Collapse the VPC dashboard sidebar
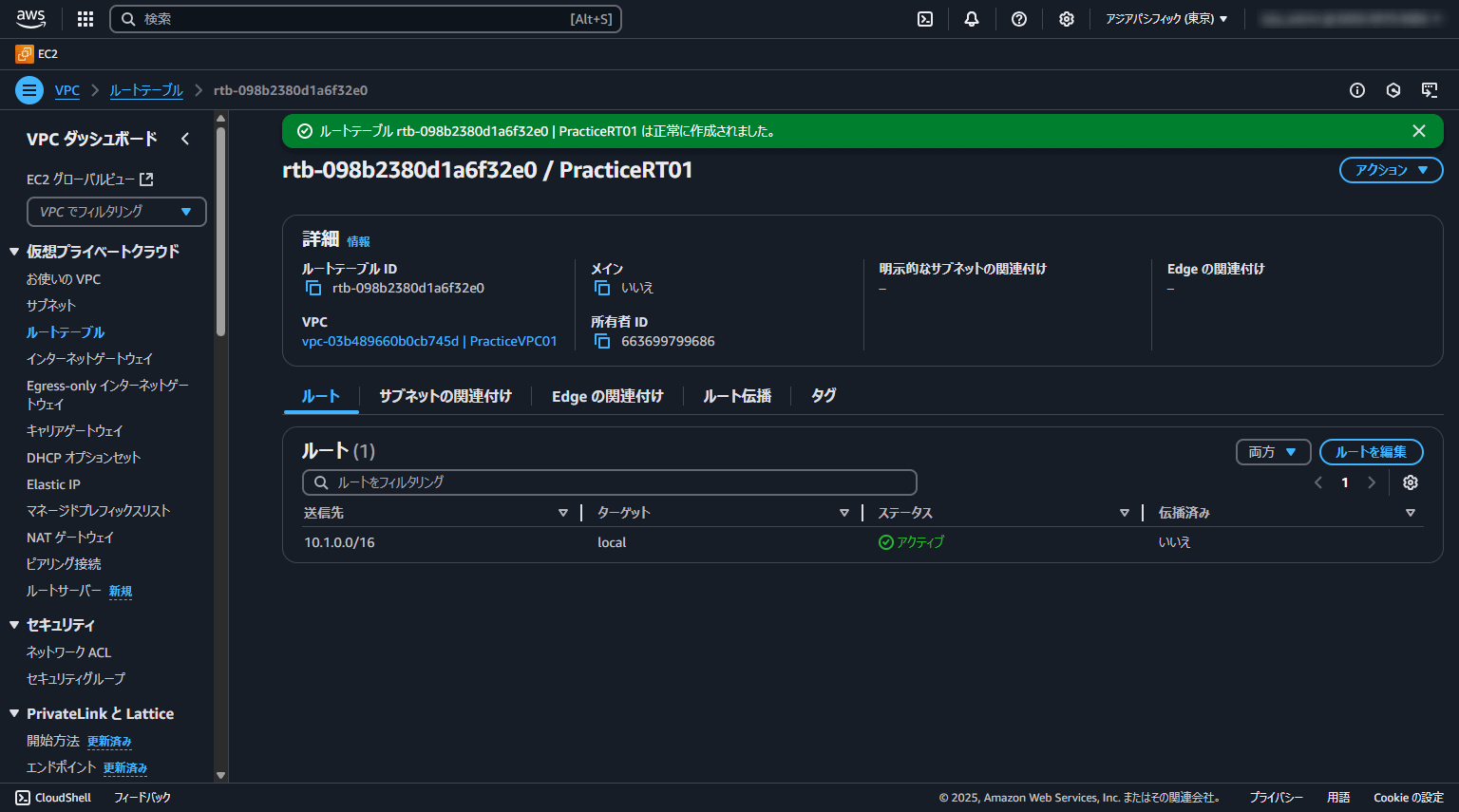Screen dimensions: 1459x812 pyautogui.click(x=185, y=139)
